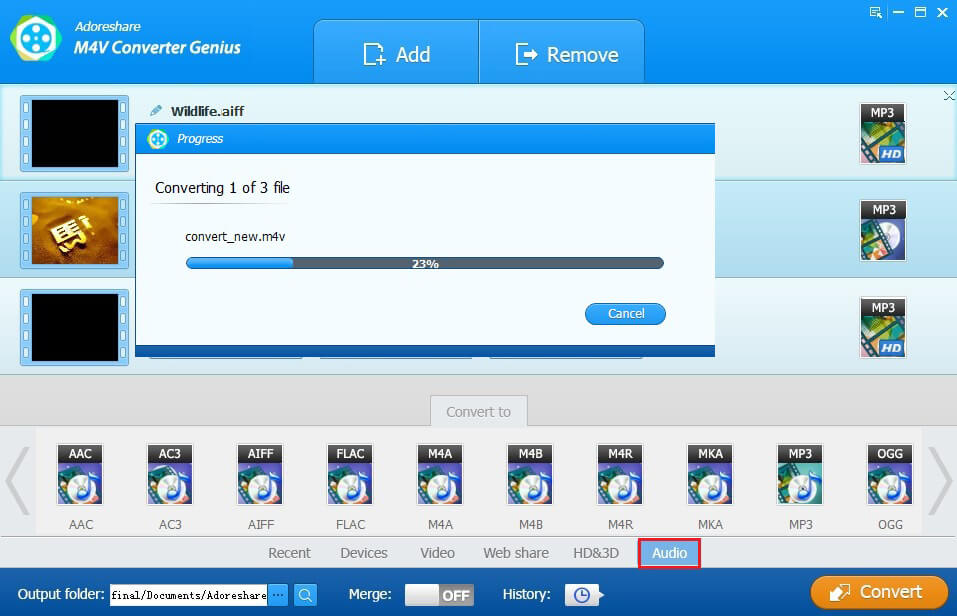Screen dimensions: 957x616
Task: Minimize the M4V Converter Genius window
Action: click(x=898, y=12)
